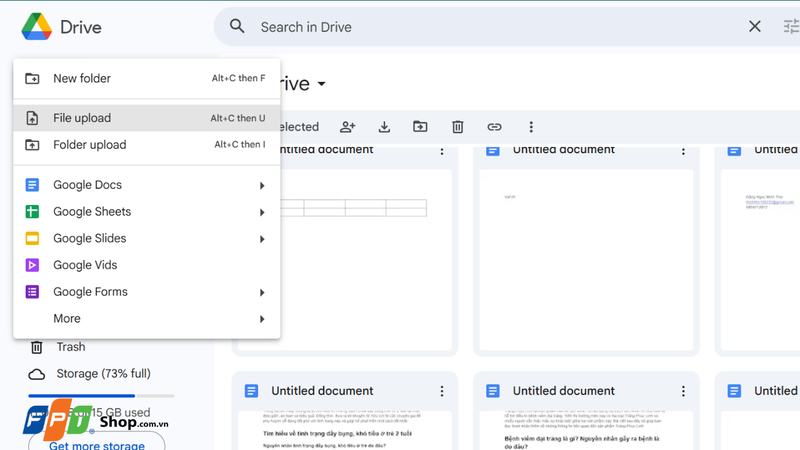This screenshot has height=450, width=800.
Task: Select first bottom-row Untitled document title
Action: 322,391
